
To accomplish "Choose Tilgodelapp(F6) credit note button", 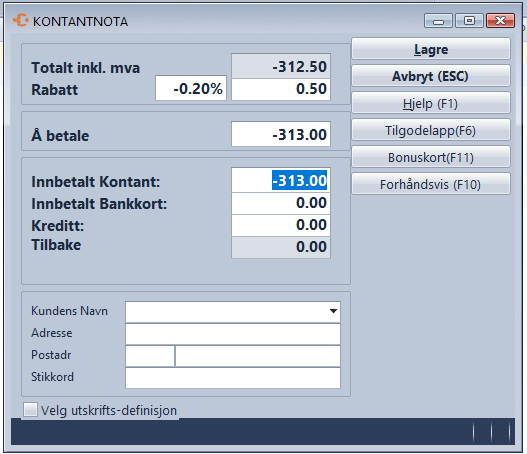I will tap(431, 130).
